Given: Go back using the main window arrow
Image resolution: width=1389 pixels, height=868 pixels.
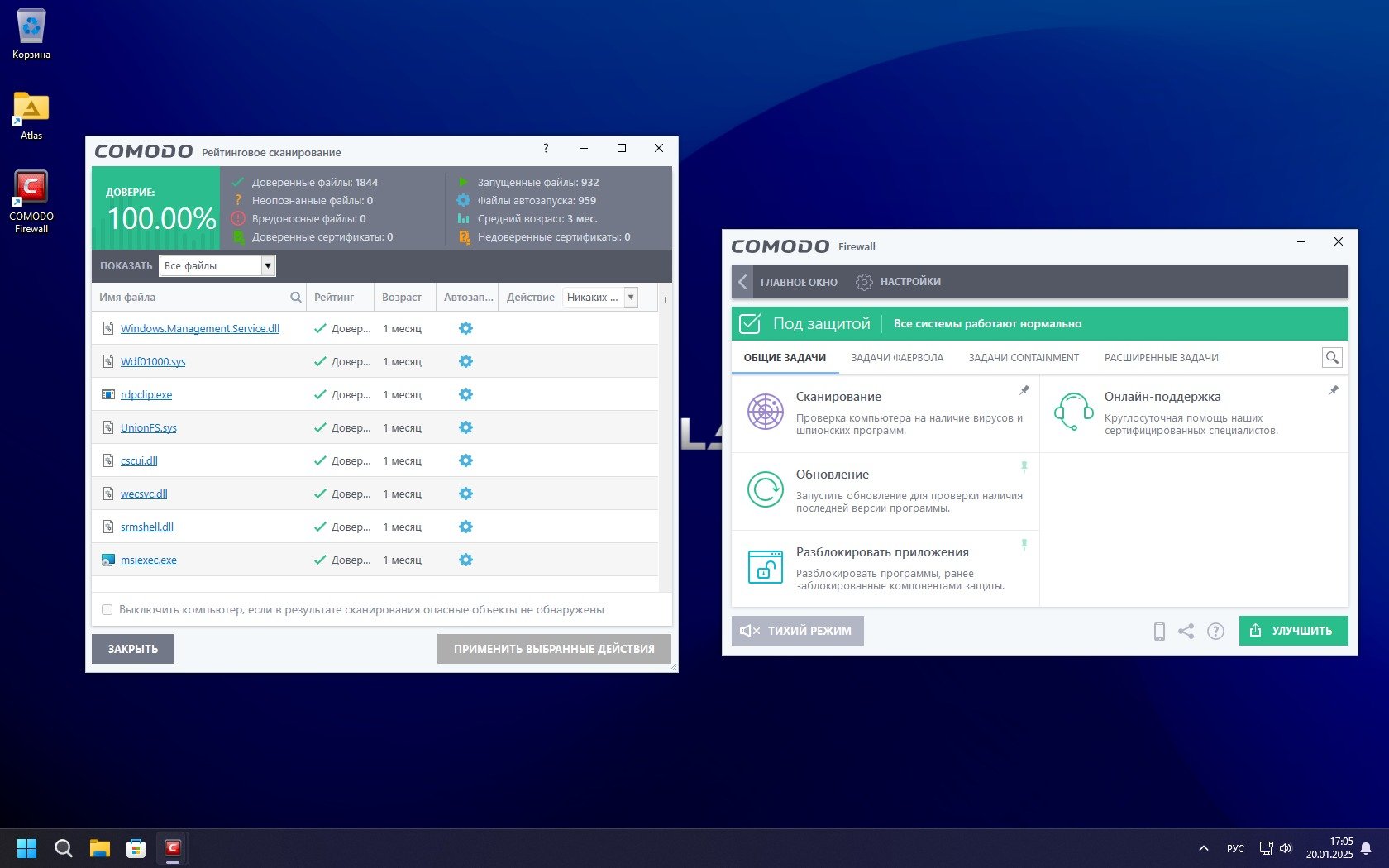Looking at the screenshot, I should (742, 282).
